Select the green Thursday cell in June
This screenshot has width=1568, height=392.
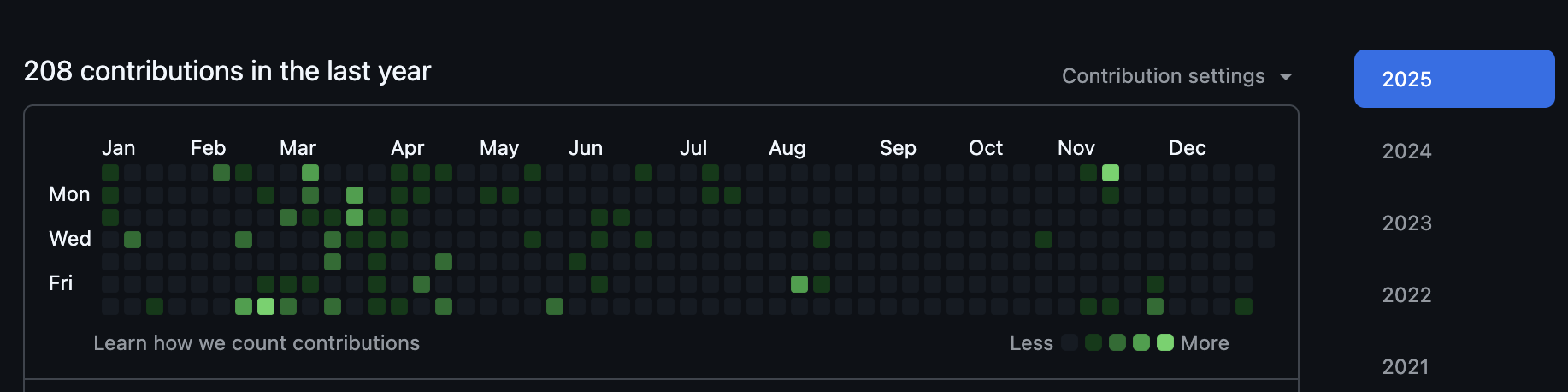(x=577, y=262)
